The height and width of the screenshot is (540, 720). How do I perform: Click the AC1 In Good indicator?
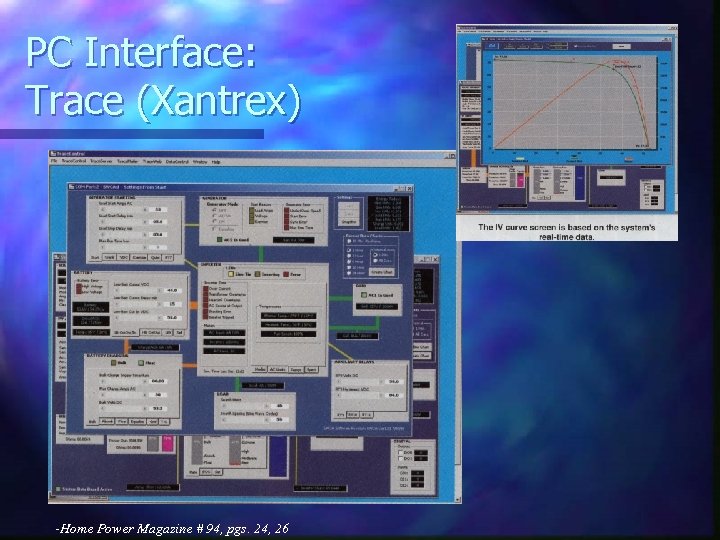click(219, 240)
